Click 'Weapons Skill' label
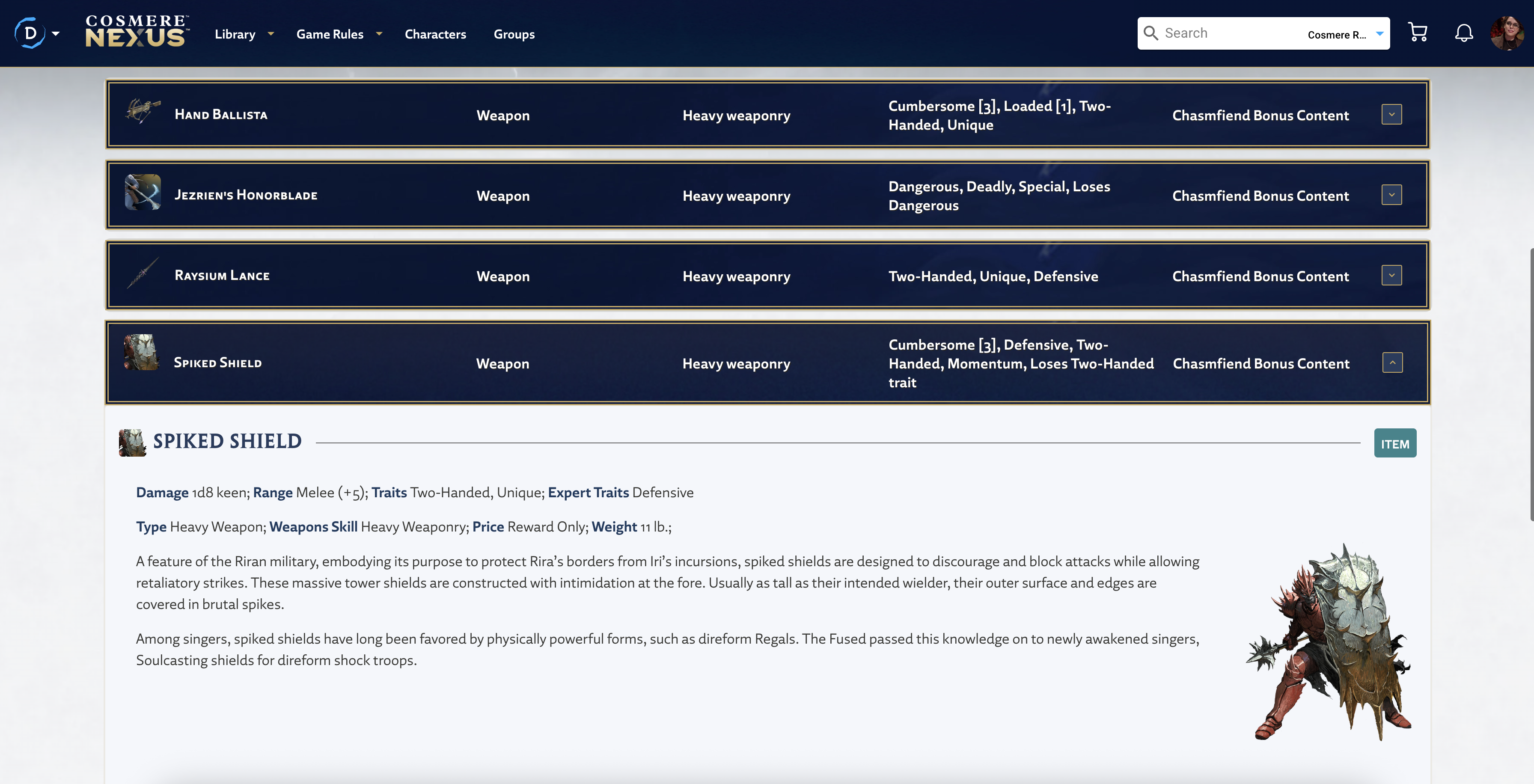This screenshot has height=784, width=1534. pyautogui.click(x=313, y=527)
